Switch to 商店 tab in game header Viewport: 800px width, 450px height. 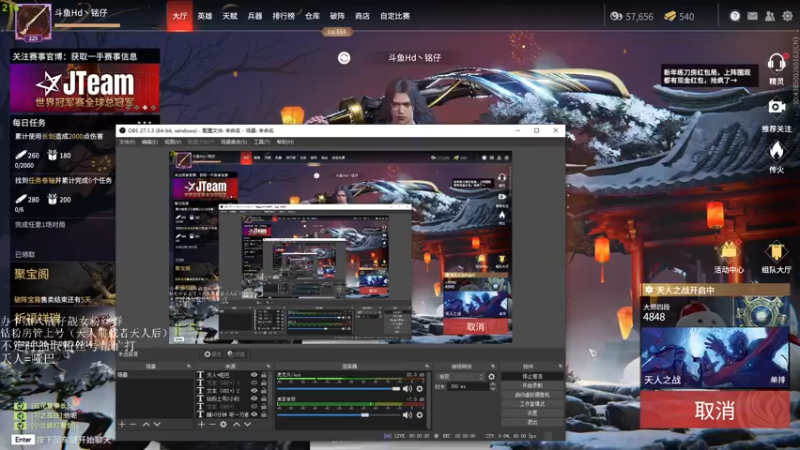coord(362,16)
